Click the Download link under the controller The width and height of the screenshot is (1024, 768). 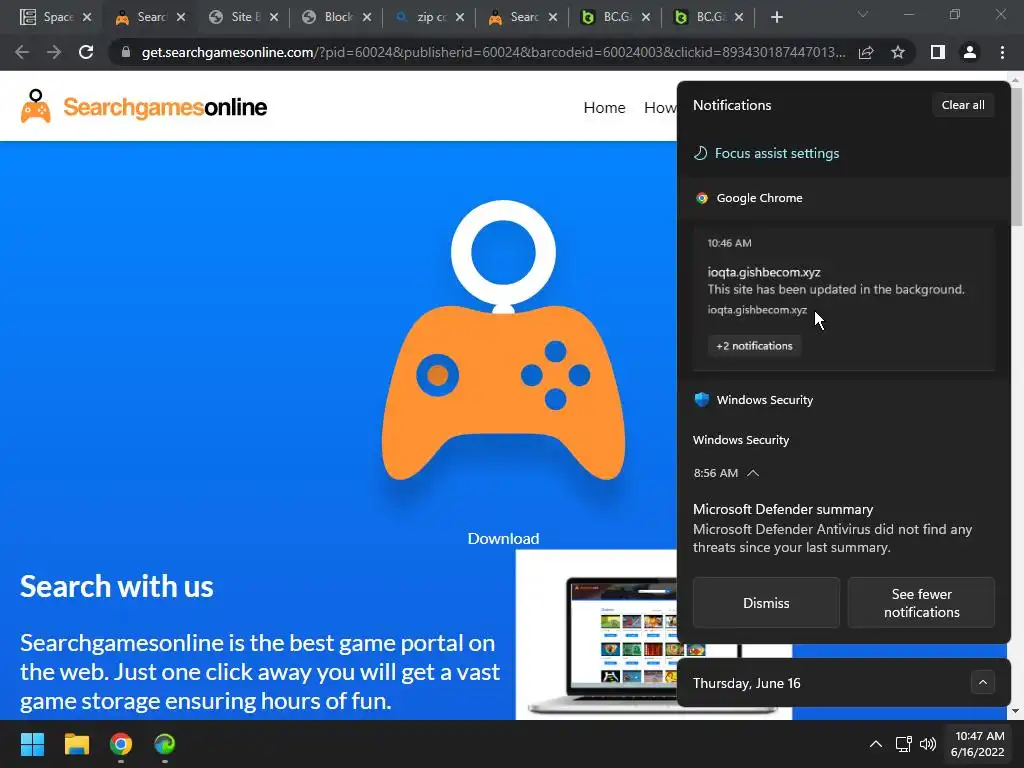pyautogui.click(x=504, y=539)
